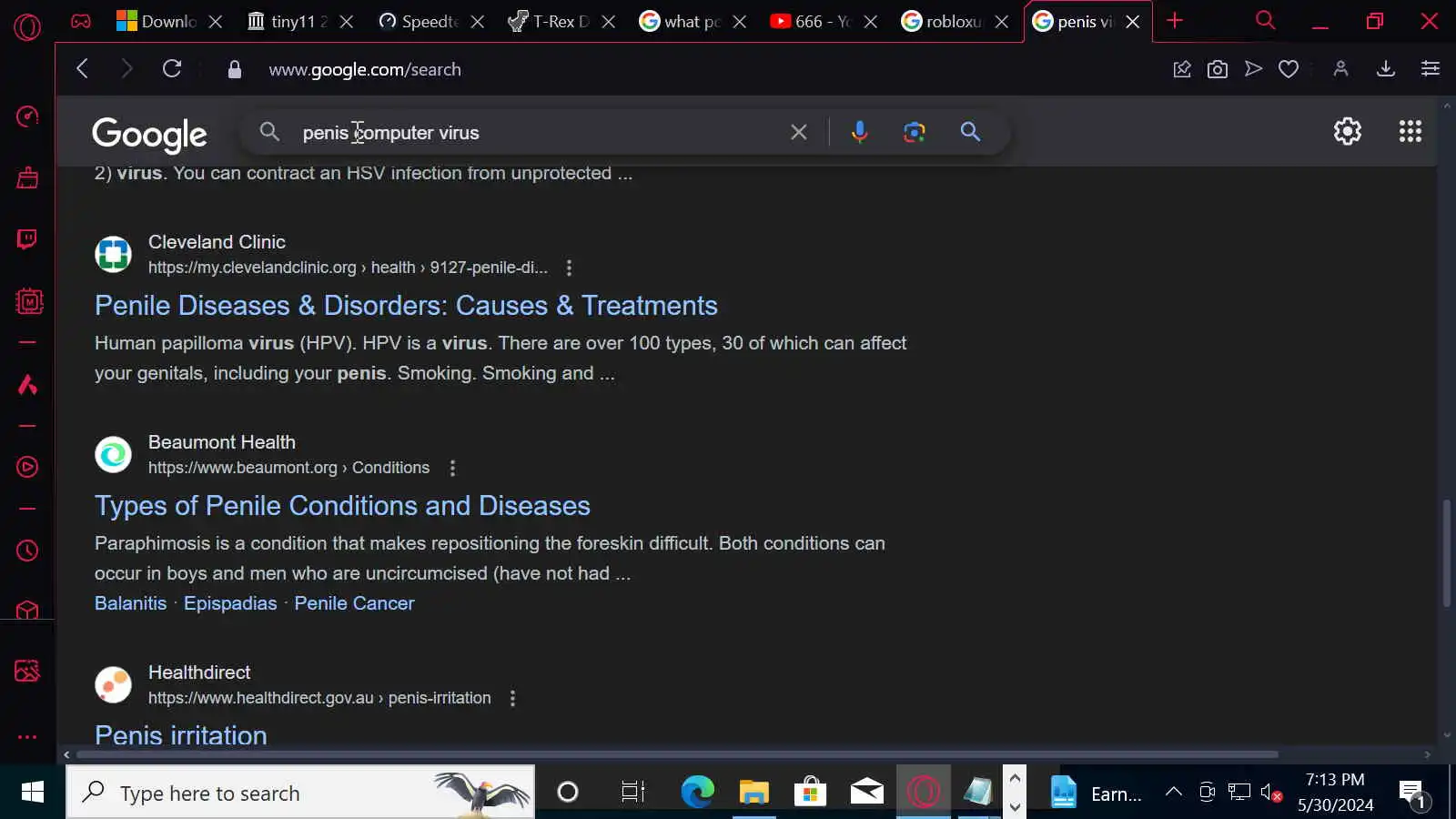Switch to the Download tab
The width and height of the screenshot is (1456, 819).
(157, 21)
